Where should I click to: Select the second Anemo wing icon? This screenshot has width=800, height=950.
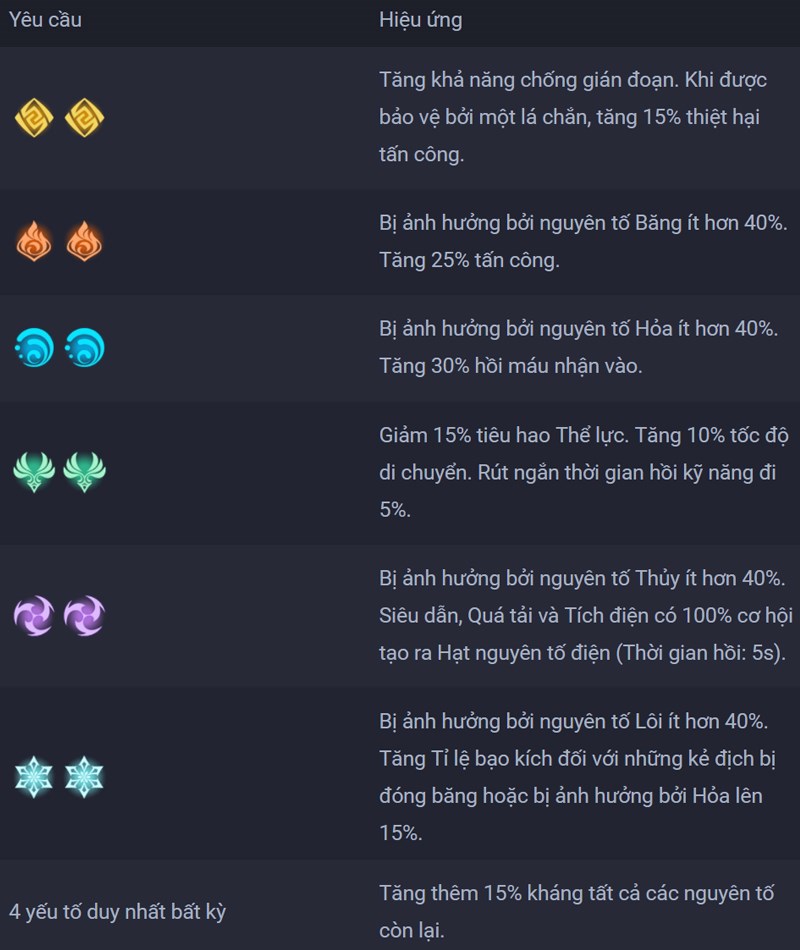84,471
